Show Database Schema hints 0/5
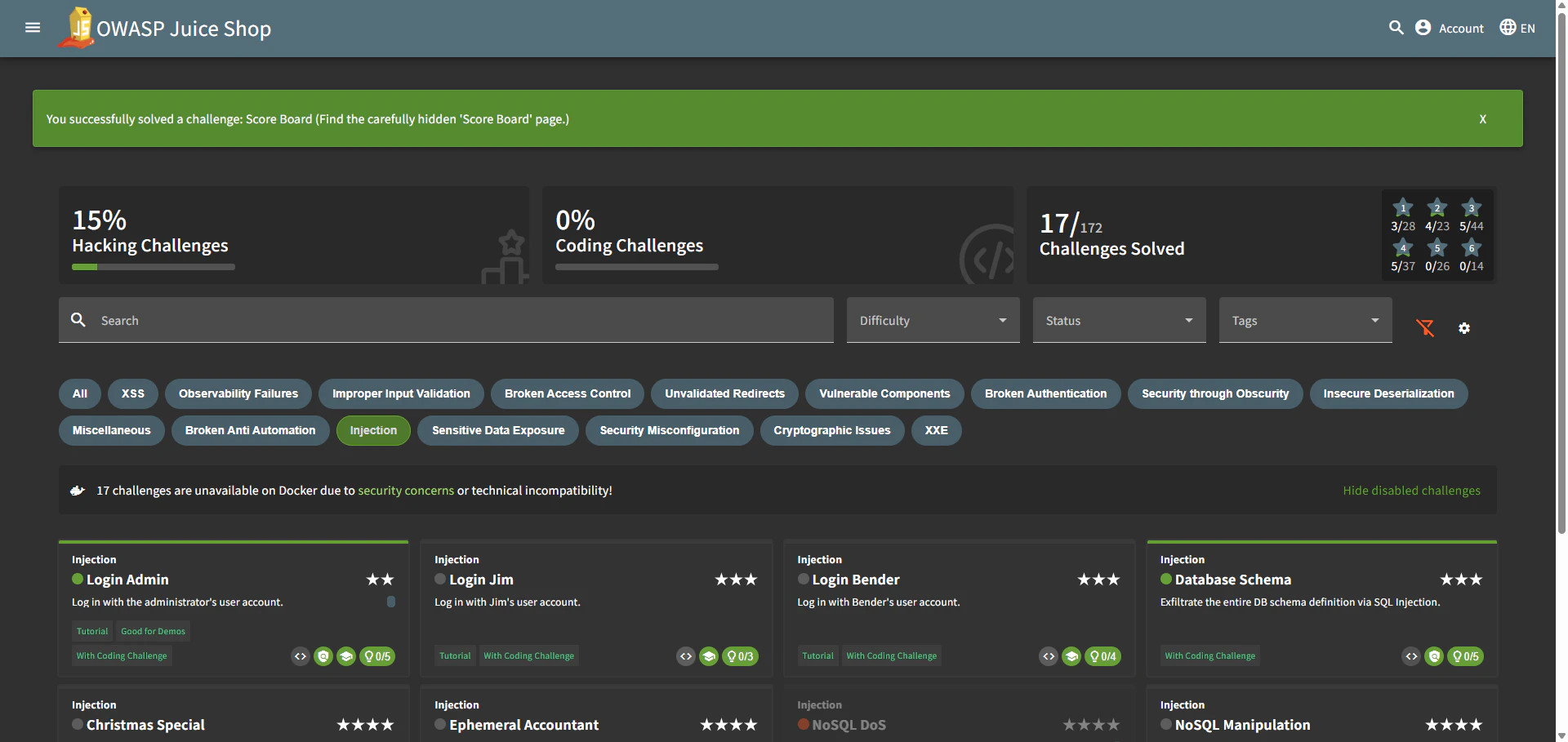This screenshot has width=1568, height=742. click(x=1465, y=656)
